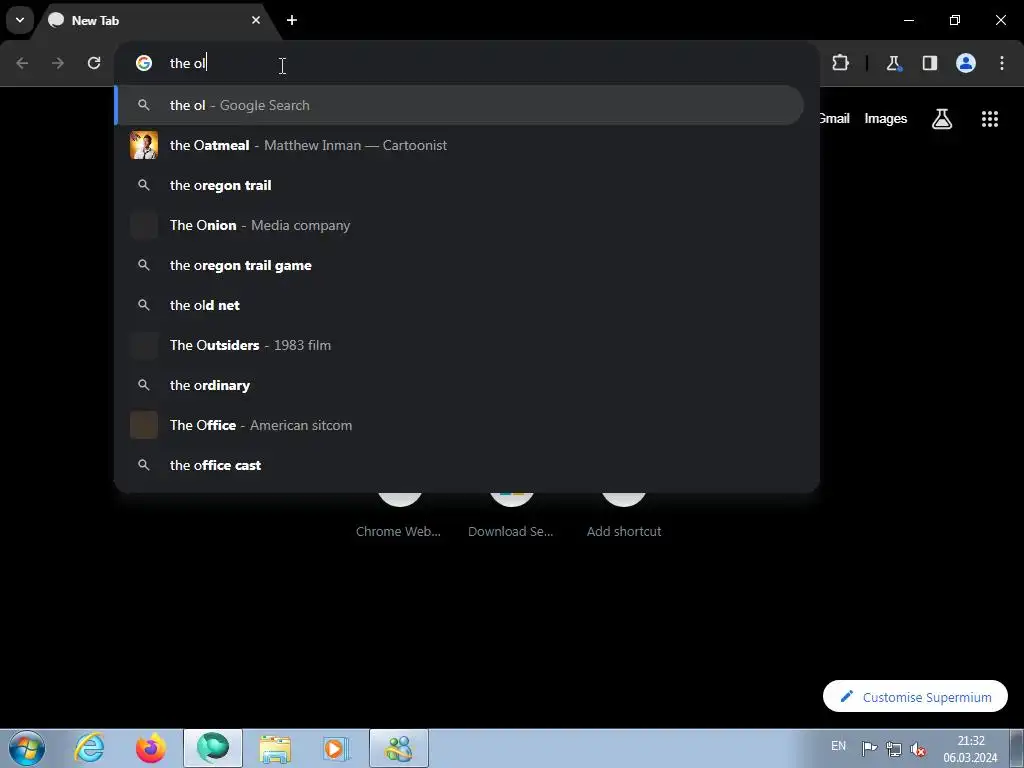This screenshot has width=1024, height=768.
Task: Close the New Tab tab
Action: 255,20
